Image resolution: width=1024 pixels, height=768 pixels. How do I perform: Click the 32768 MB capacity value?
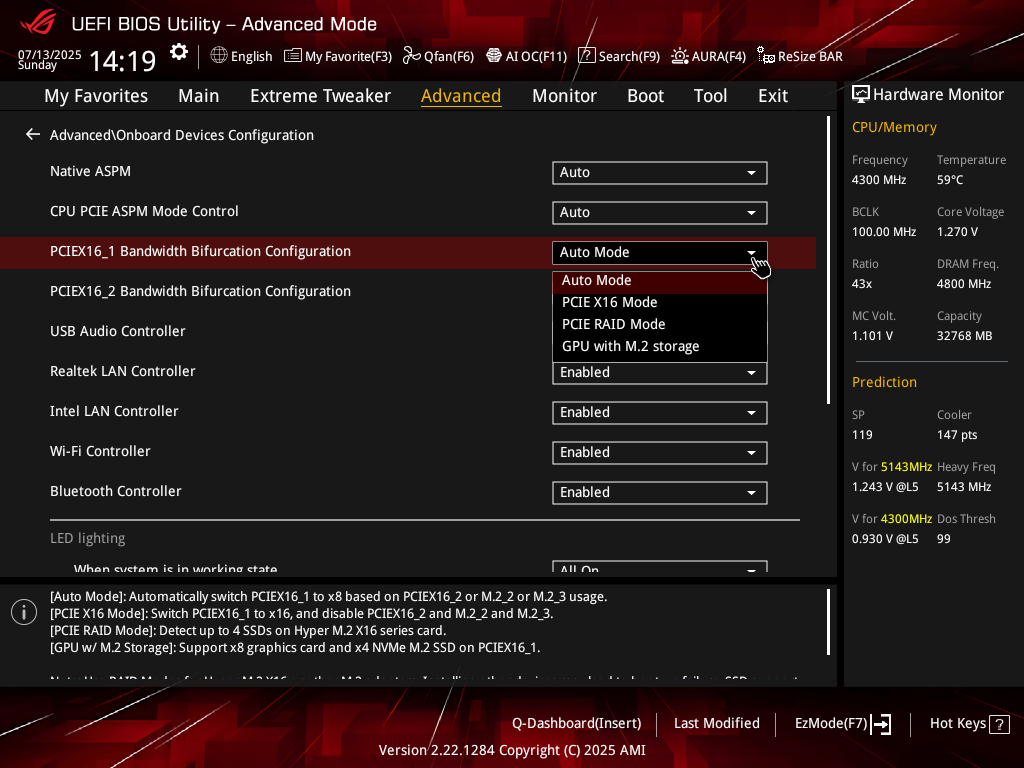click(965, 336)
